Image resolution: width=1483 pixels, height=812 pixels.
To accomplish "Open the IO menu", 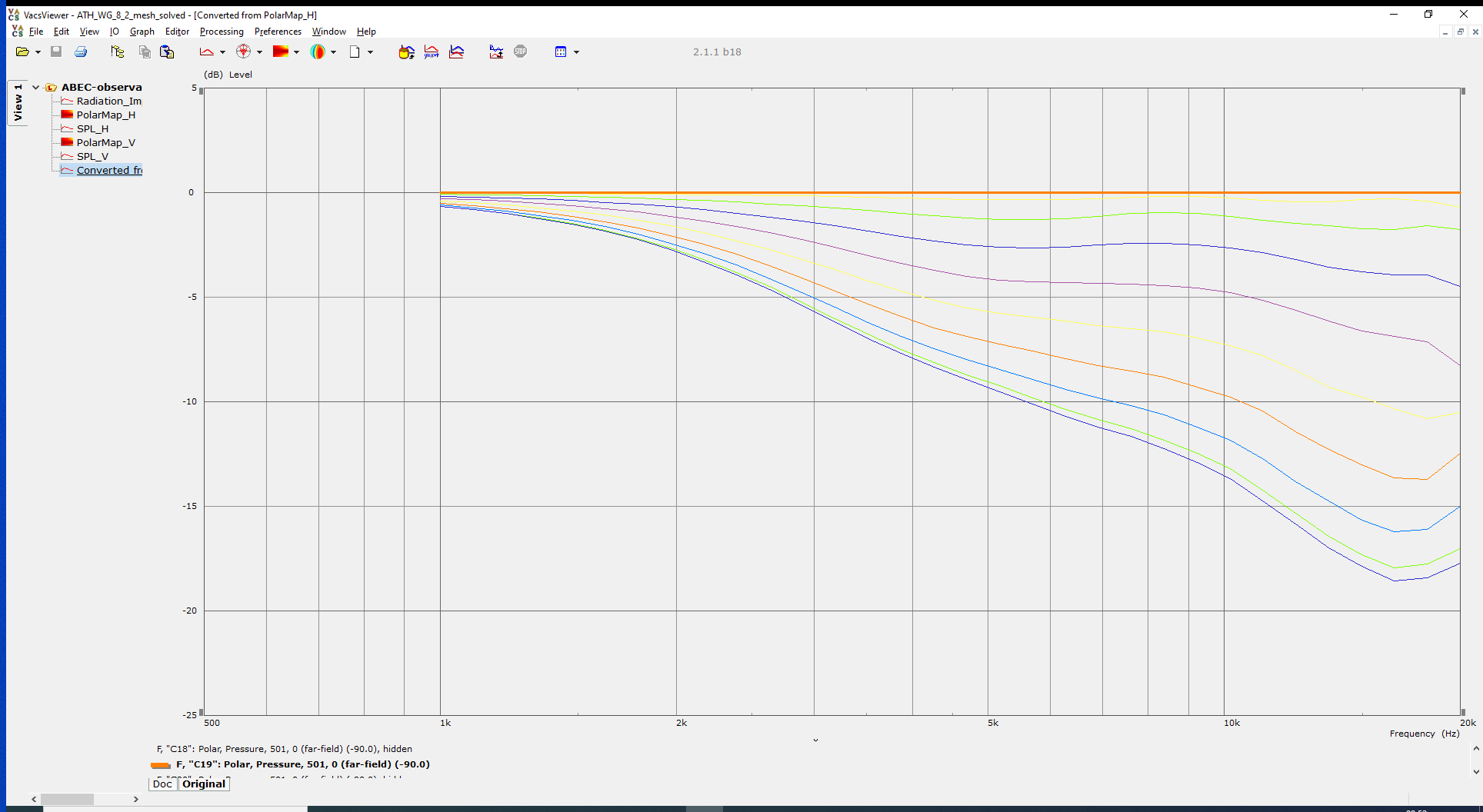I will coord(115,32).
